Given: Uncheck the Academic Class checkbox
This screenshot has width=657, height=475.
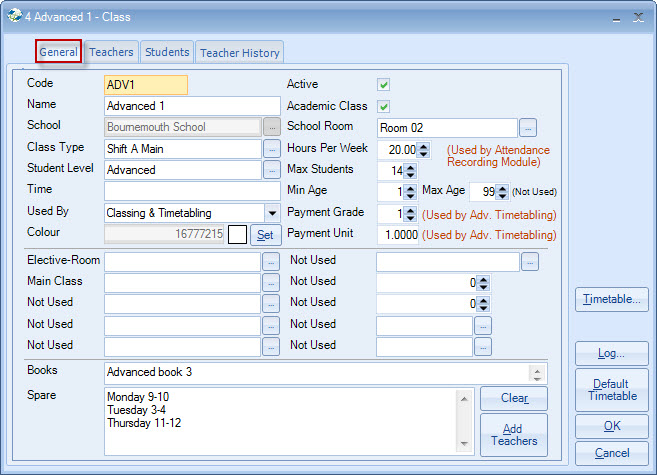Looking at the screenshot, I should point(383,106).
